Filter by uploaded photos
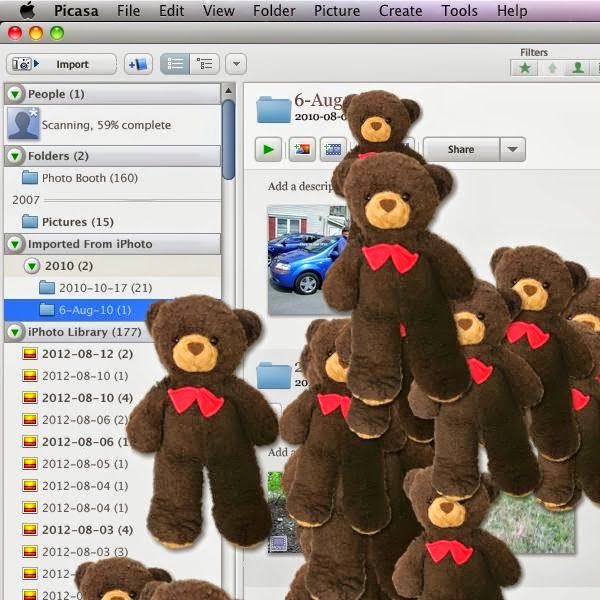The height and width of the screenshot is (600, 600). click(x=552, y=68)
